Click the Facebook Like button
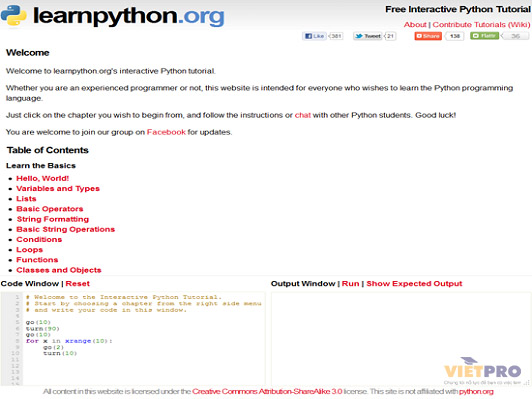 (315, 36)
